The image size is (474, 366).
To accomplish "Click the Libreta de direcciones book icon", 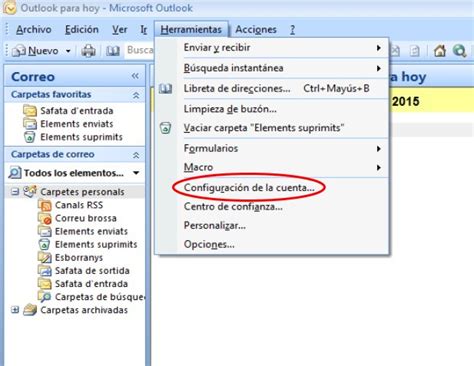I will click(165, 89).
